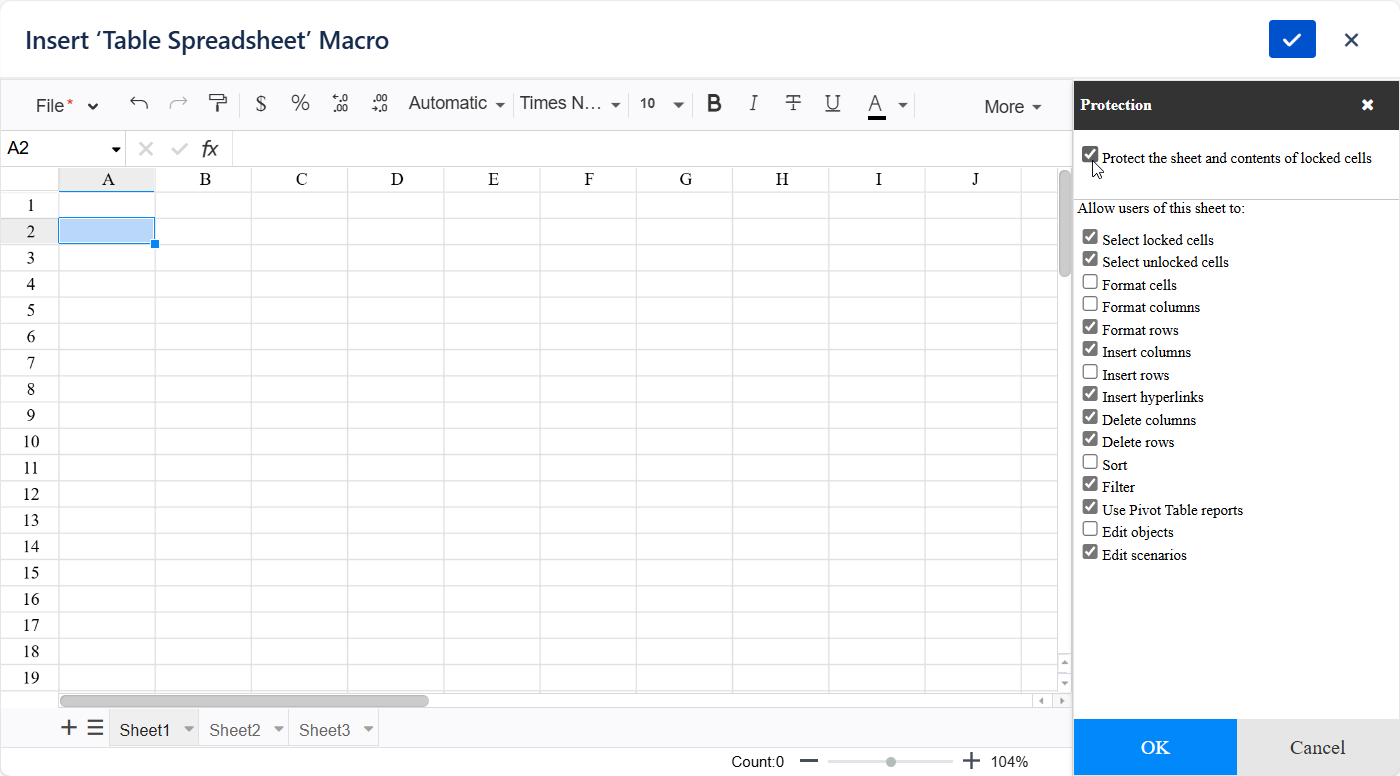
Task: Switch to the Sheet2 tab
Action: [x=235, y=730]
